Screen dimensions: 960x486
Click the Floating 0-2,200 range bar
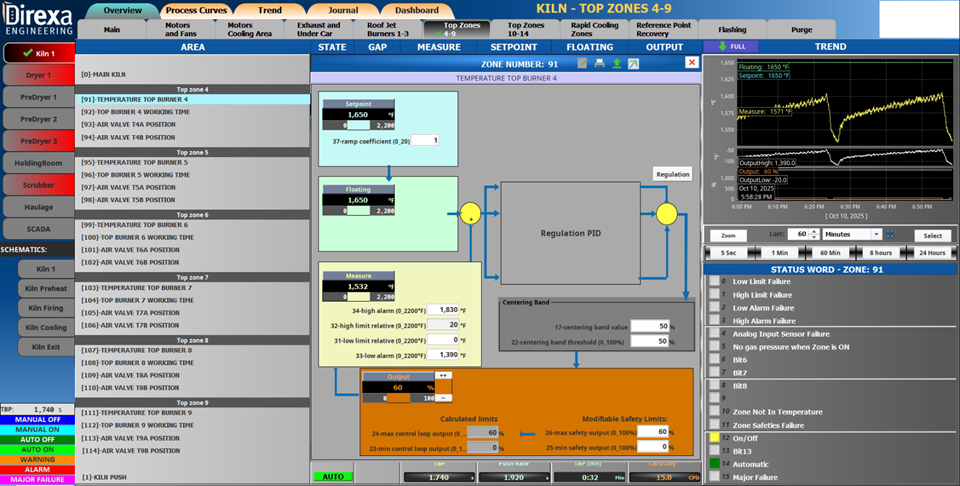click(x=359, y=211)
